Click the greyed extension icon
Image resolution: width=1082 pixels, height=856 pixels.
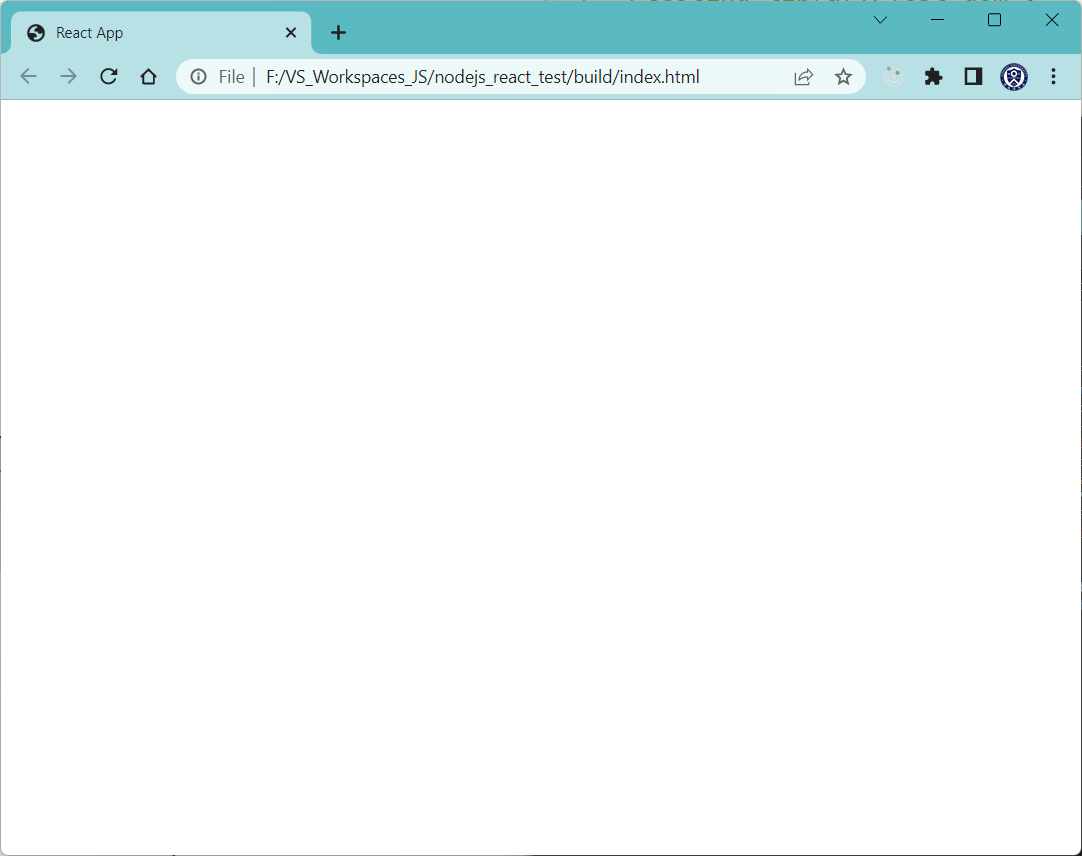tap(893, 77)
